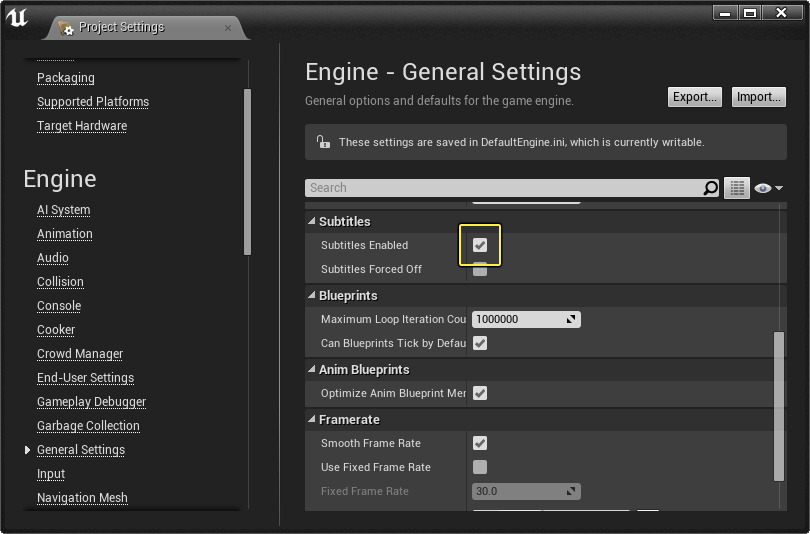This screenshot has height=534, width=810.
Task: Disable the Subtitles Enabled checkbox
Action: pos(480,245)
